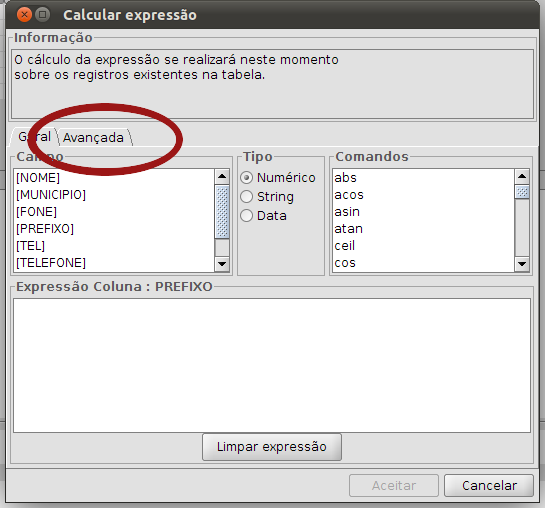Image resolution: width=545 pixels, height=508 pixels.
Task: Close the Calcular expressão dialog
Action: pyautogui.click(x=24, y=15)
